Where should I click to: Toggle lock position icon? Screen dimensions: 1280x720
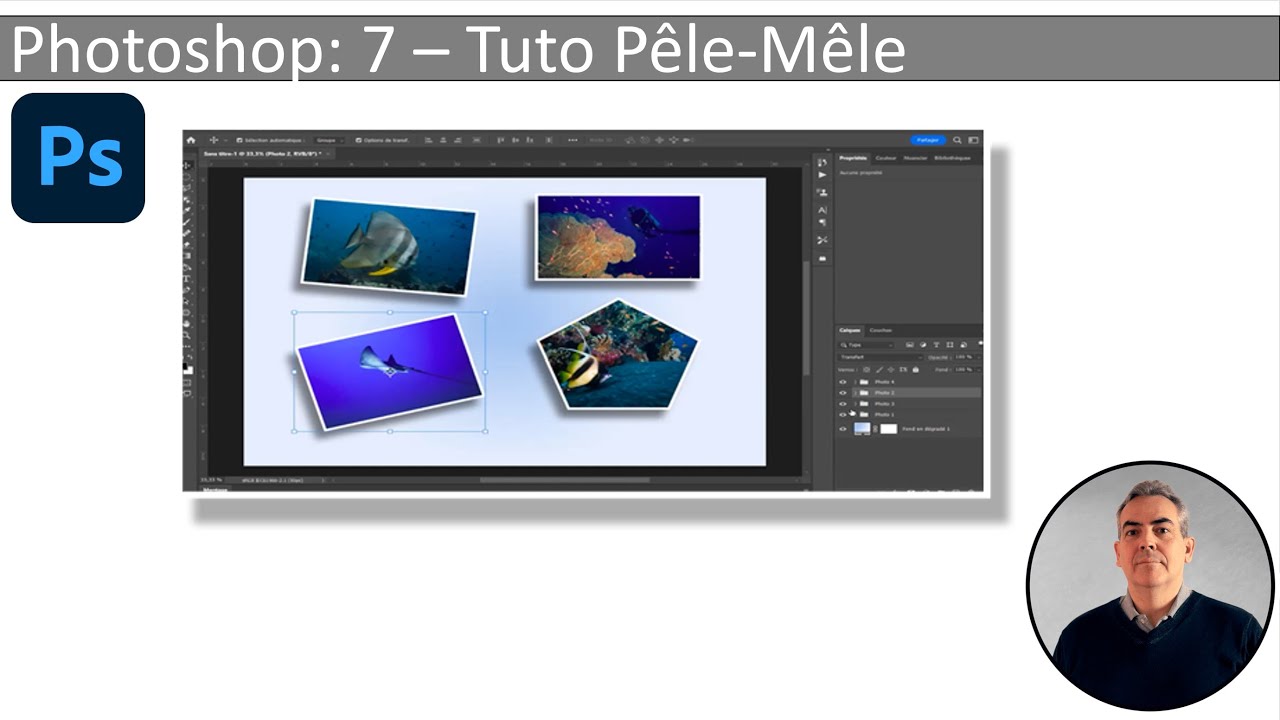[891, 370]
